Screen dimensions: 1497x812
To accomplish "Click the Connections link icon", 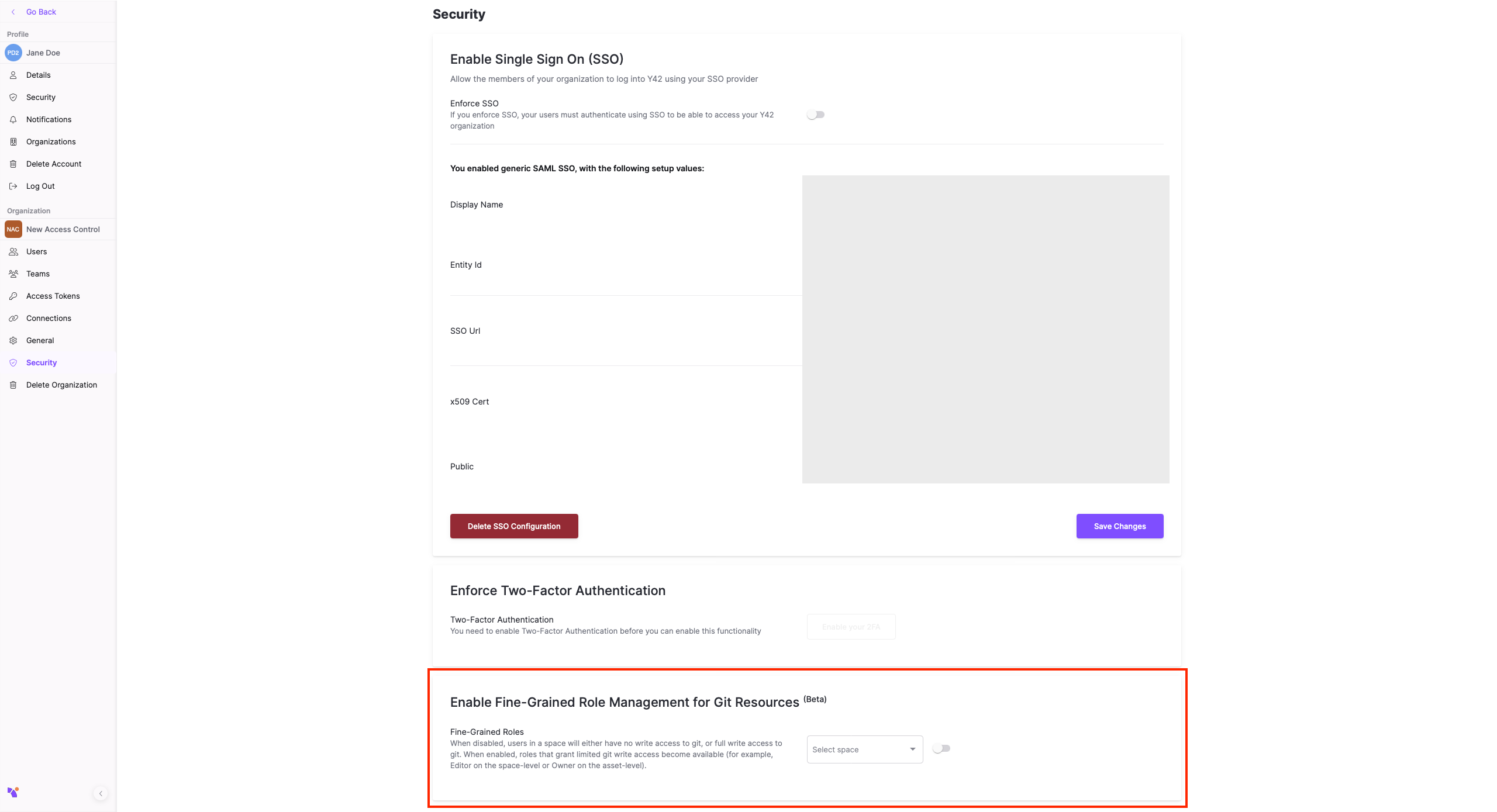I will coord(13,318).
